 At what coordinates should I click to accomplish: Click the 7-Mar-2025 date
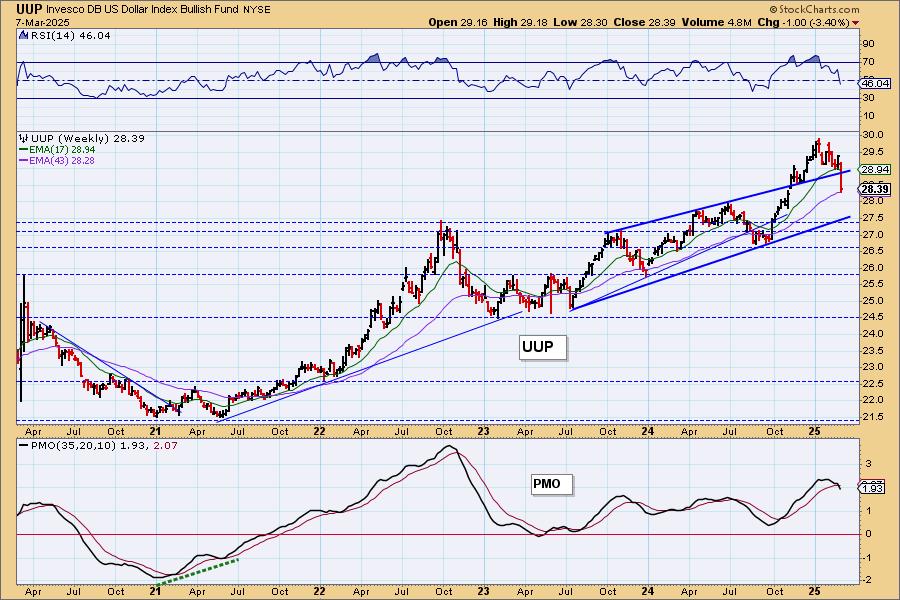pyautogui.click(x=43, y=22)
